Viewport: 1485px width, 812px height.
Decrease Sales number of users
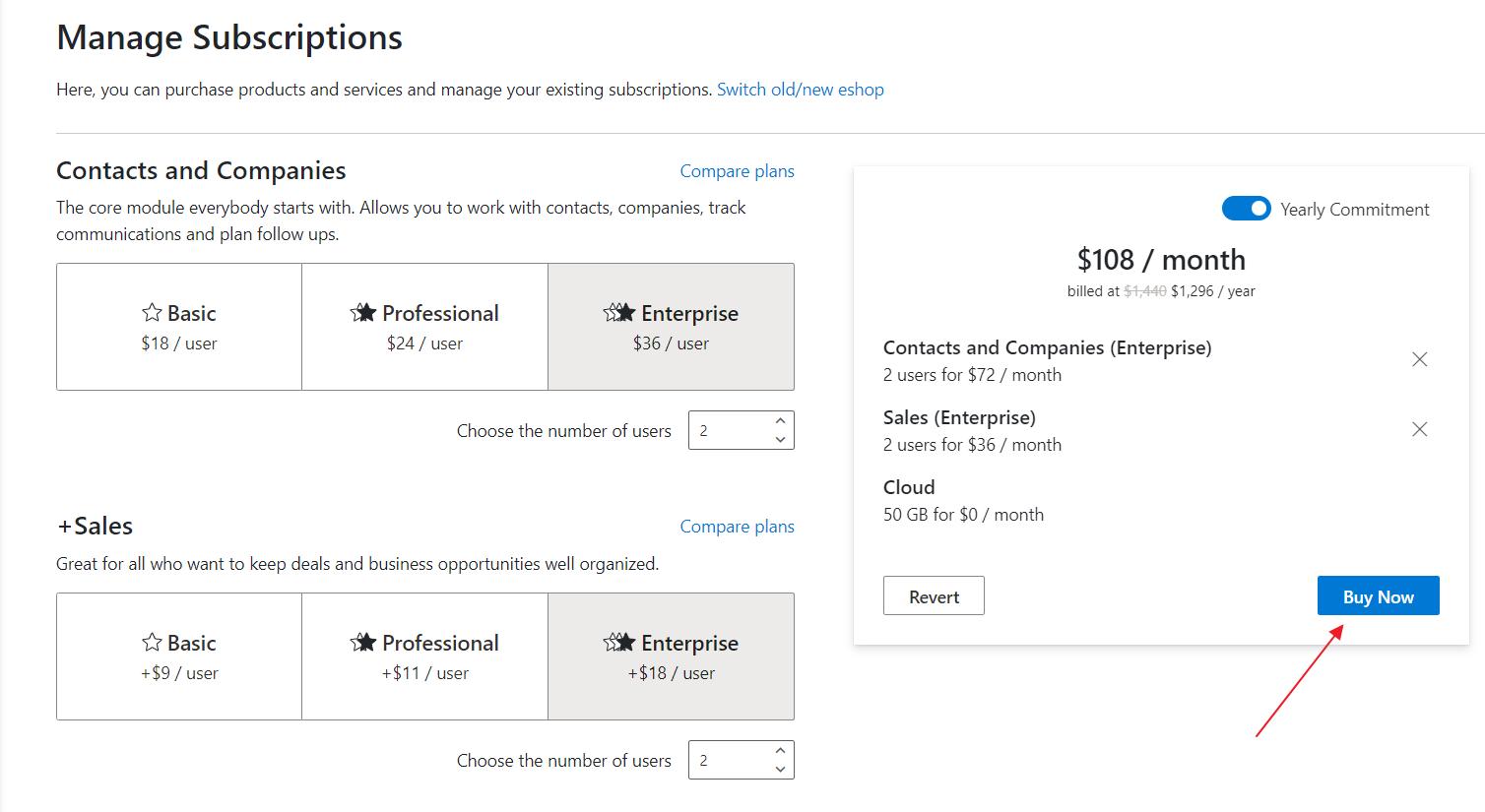tap(780, 770)
